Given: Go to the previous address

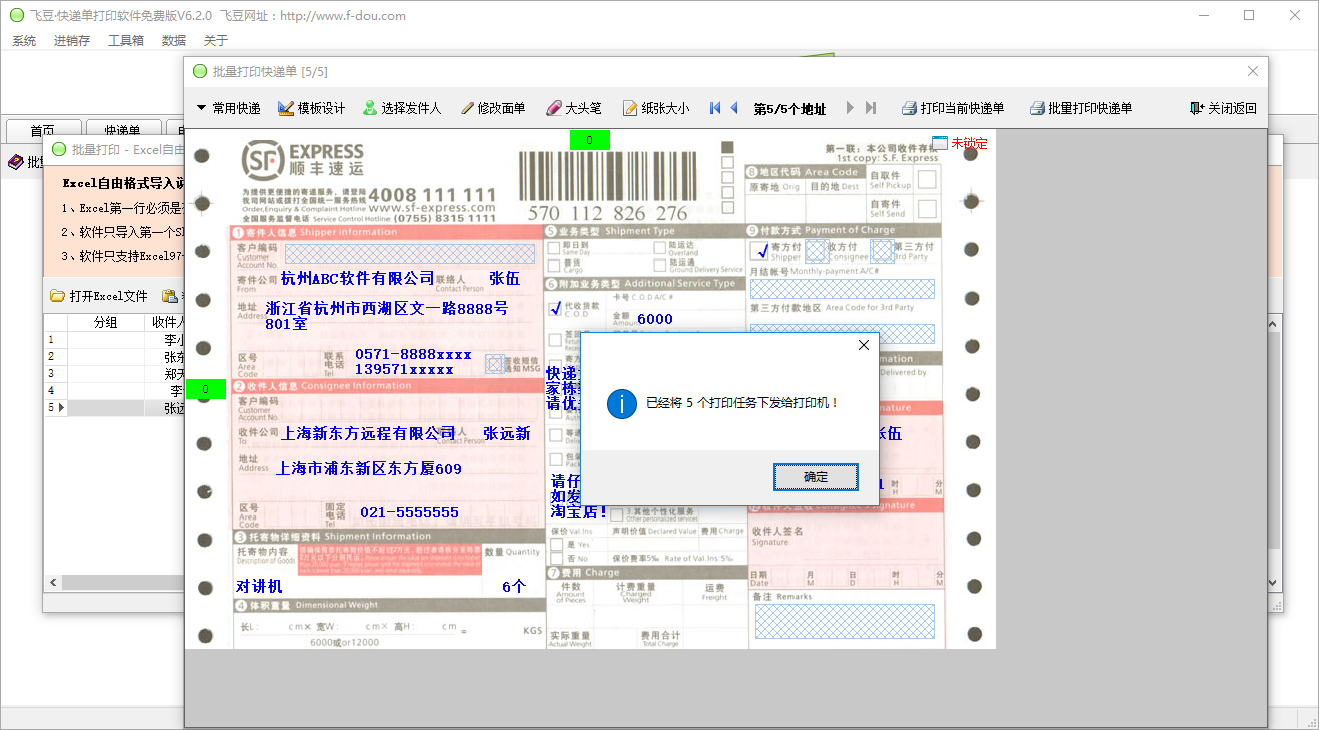Looking at the screenshot, I should tap(734, 108).
